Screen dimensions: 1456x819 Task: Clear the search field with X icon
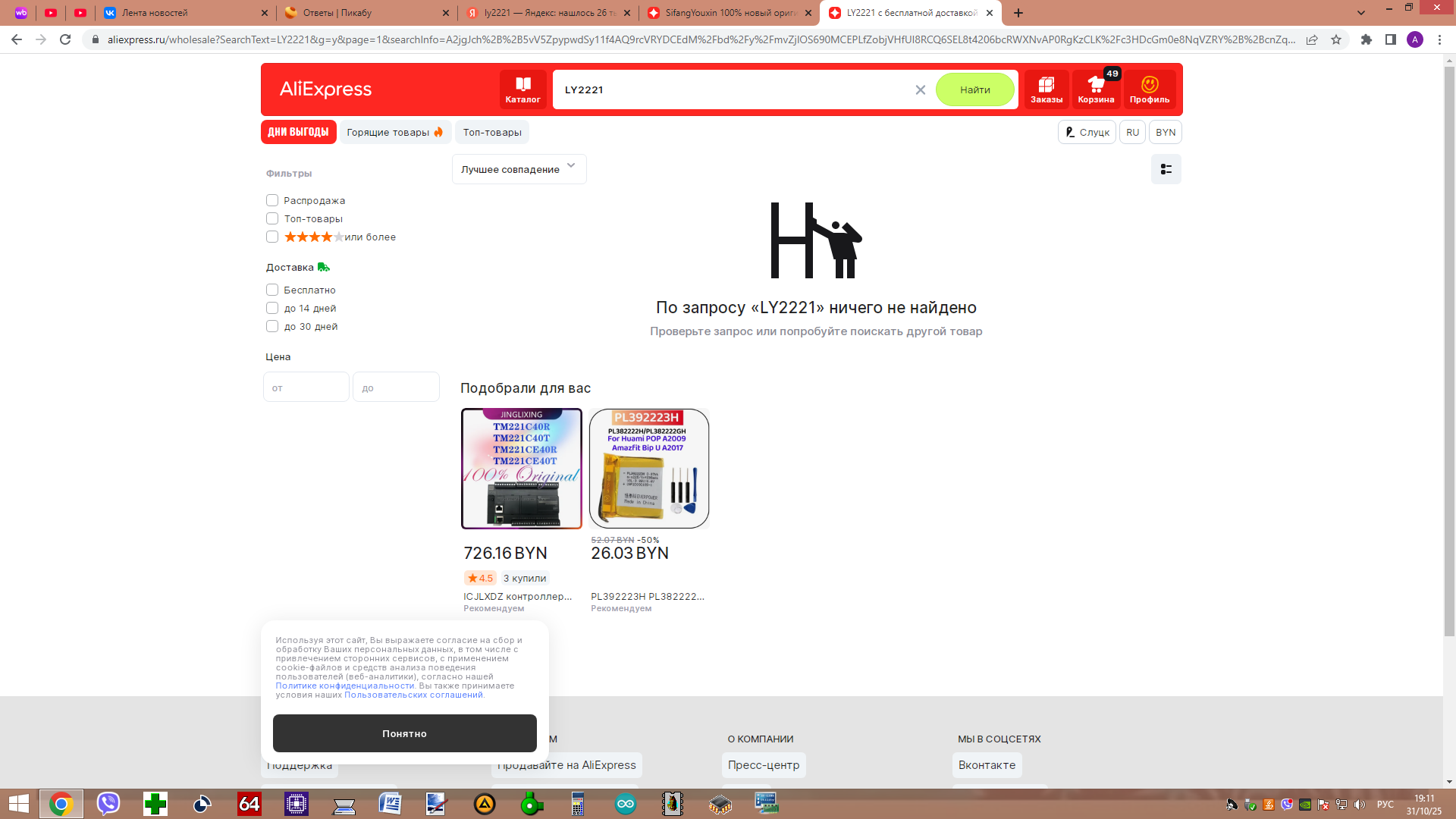pyautogui.click(x=920, y=89)
